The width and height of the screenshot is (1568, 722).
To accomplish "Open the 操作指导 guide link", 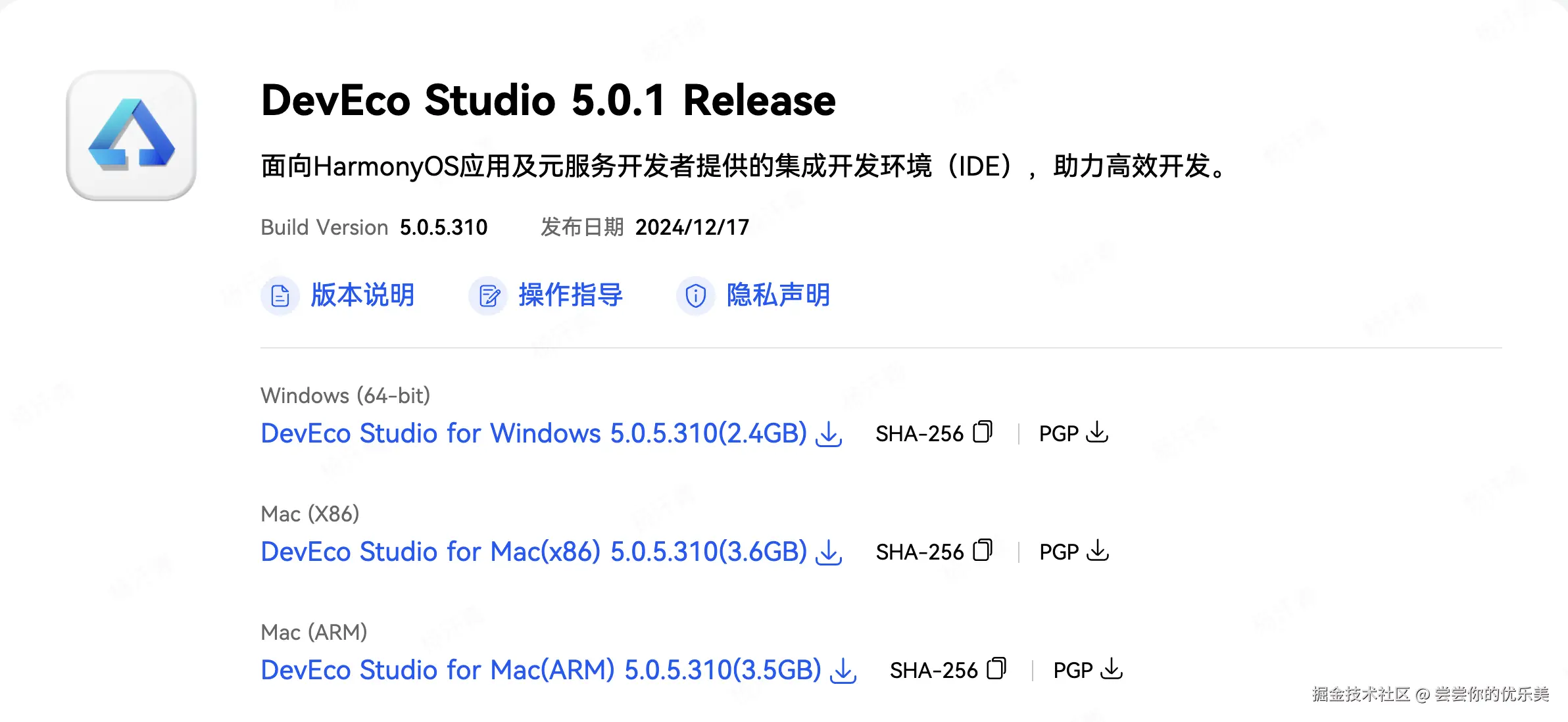I will coord(570,295).
